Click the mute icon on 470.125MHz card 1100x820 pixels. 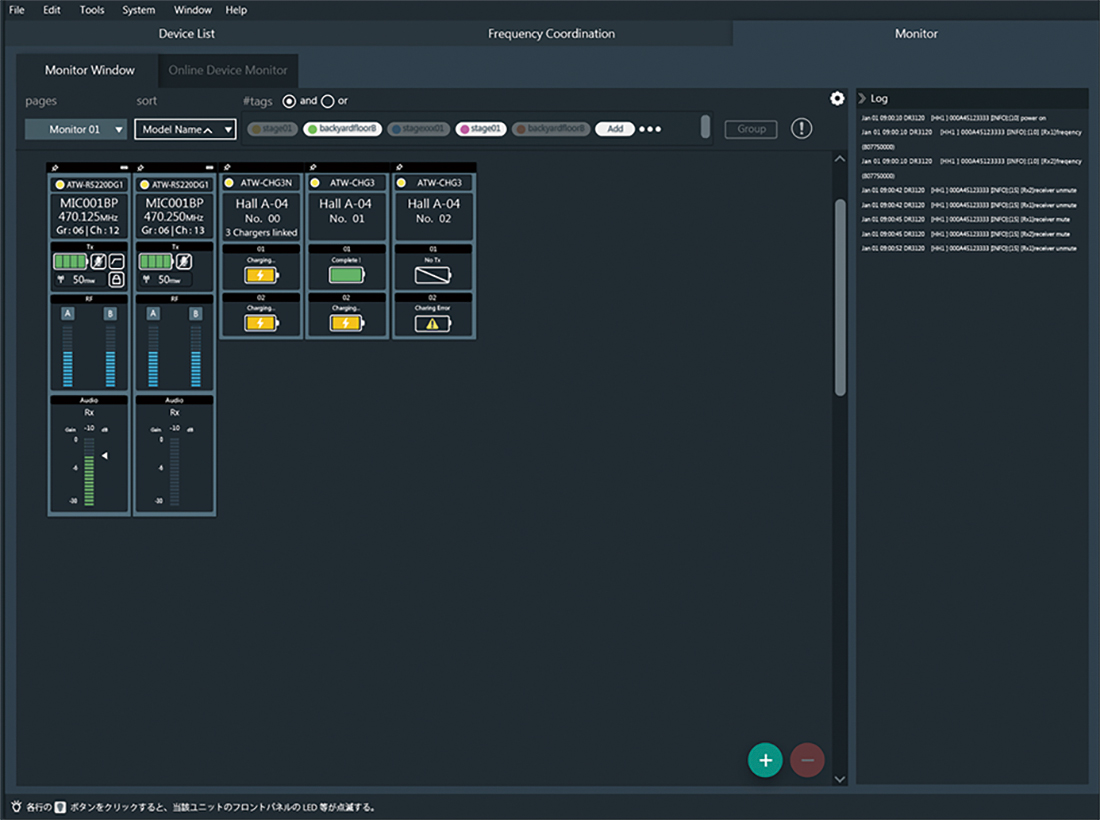click(x=99, y=262)
